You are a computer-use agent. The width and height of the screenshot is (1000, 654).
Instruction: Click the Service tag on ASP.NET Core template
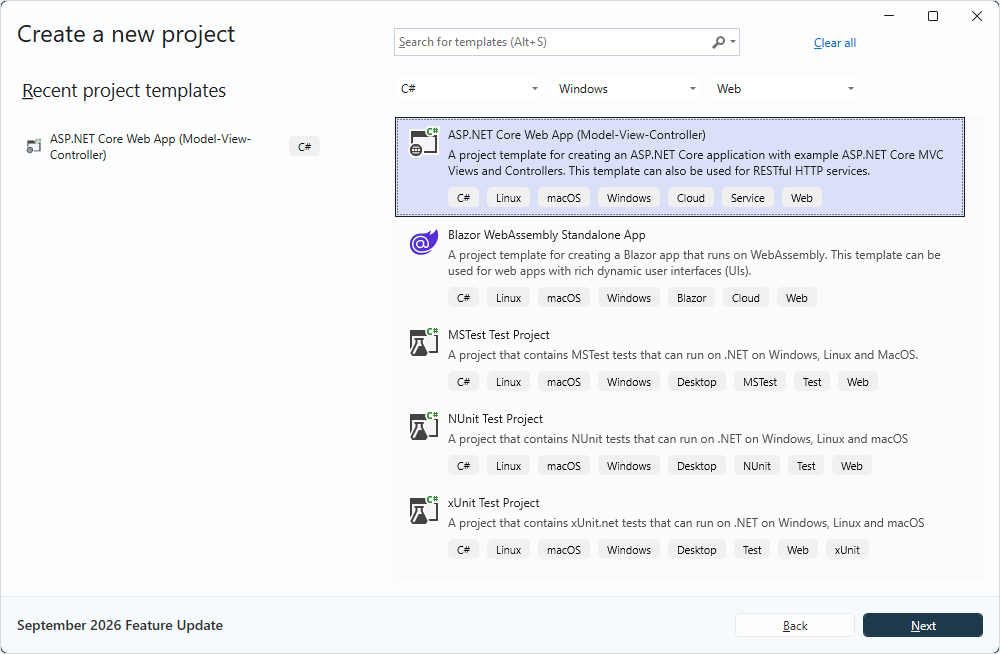747,198
